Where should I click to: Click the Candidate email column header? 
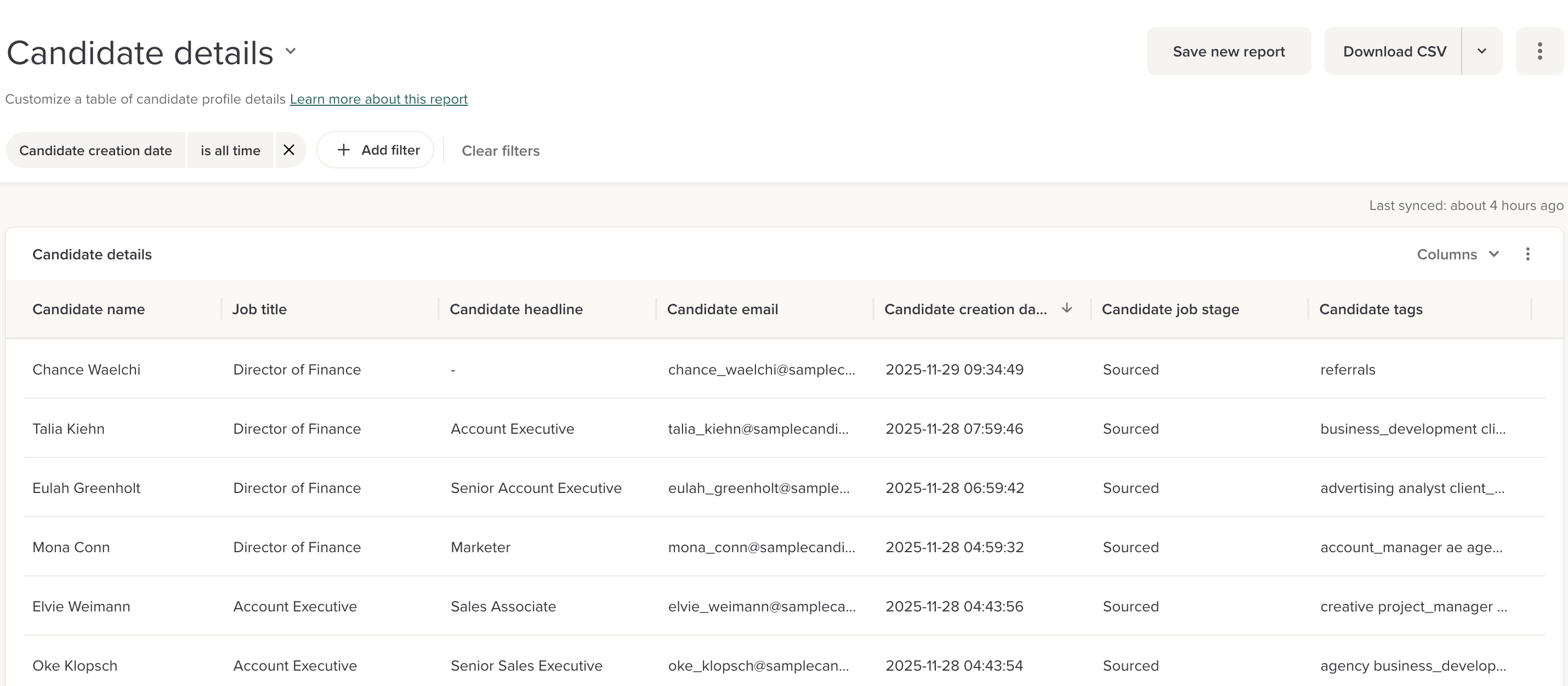[x=723, y=309]
